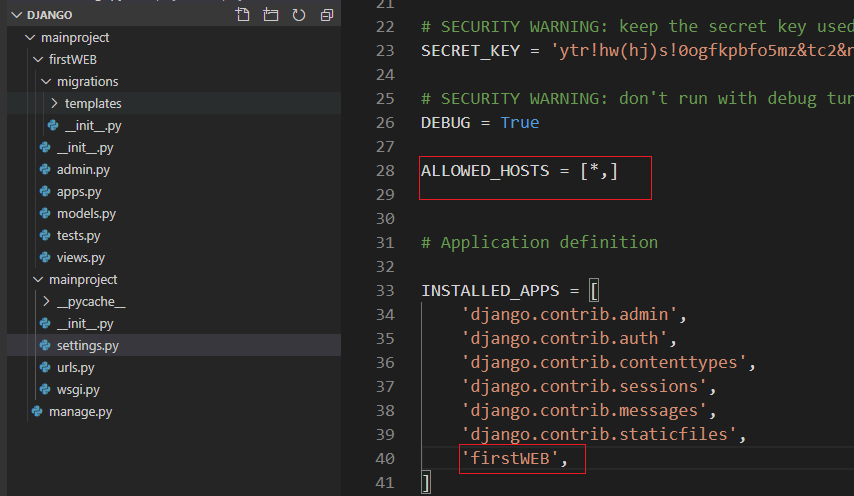The height and width of the screenshot is (496, 854).
Task: Click the Python icon beside manage.py
Action: coord(37,412)
